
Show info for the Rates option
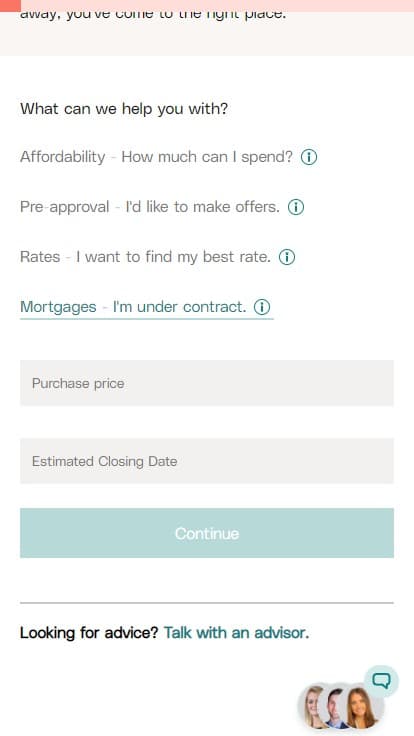pyautogui.click(x=287, y=257)
